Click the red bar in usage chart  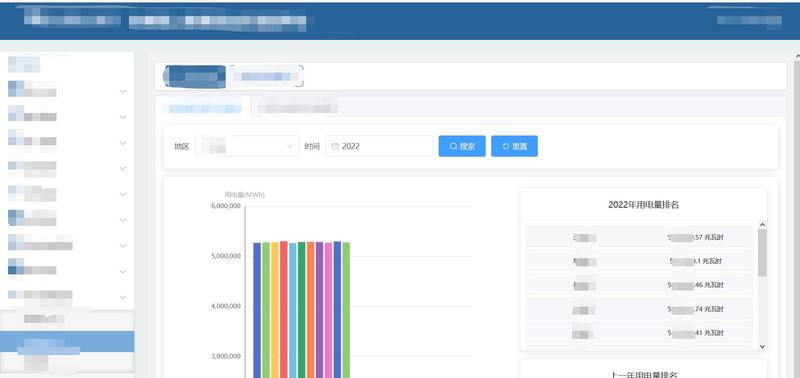(x=284, y=310)
